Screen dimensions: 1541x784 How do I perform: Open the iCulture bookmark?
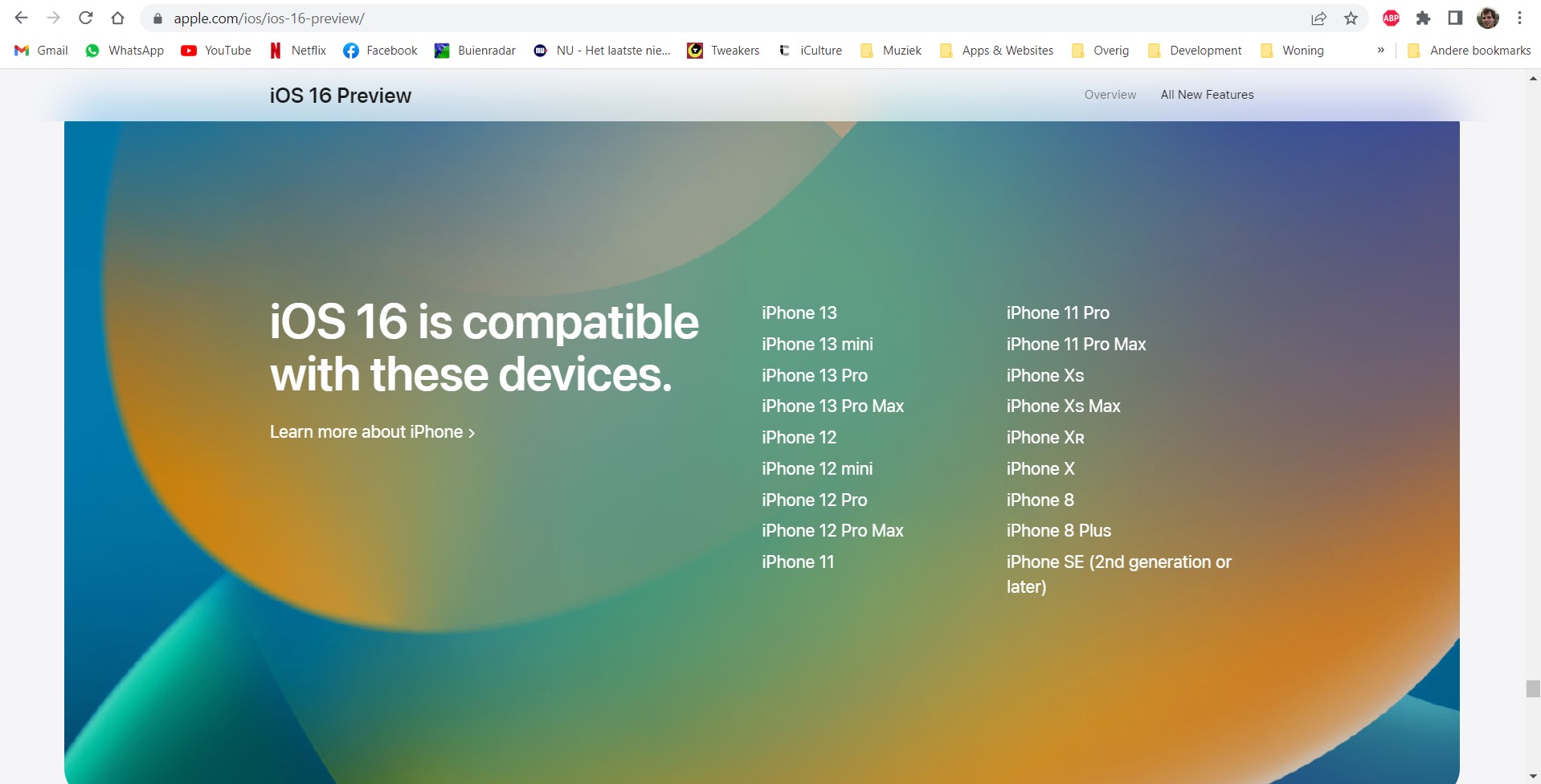[810, 51]
